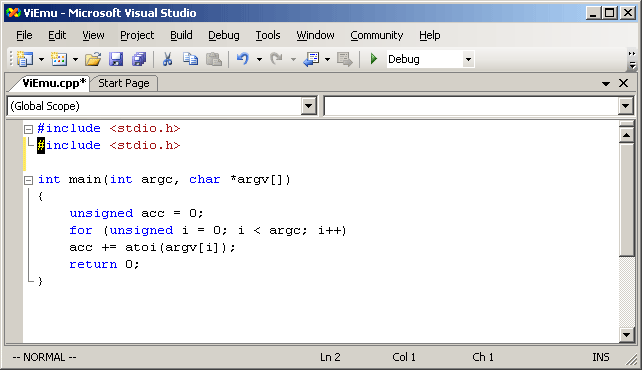Screen dimensions: 642x370
Task: Open the File menu
Action: pyautogui.click(x=24, y=36)
